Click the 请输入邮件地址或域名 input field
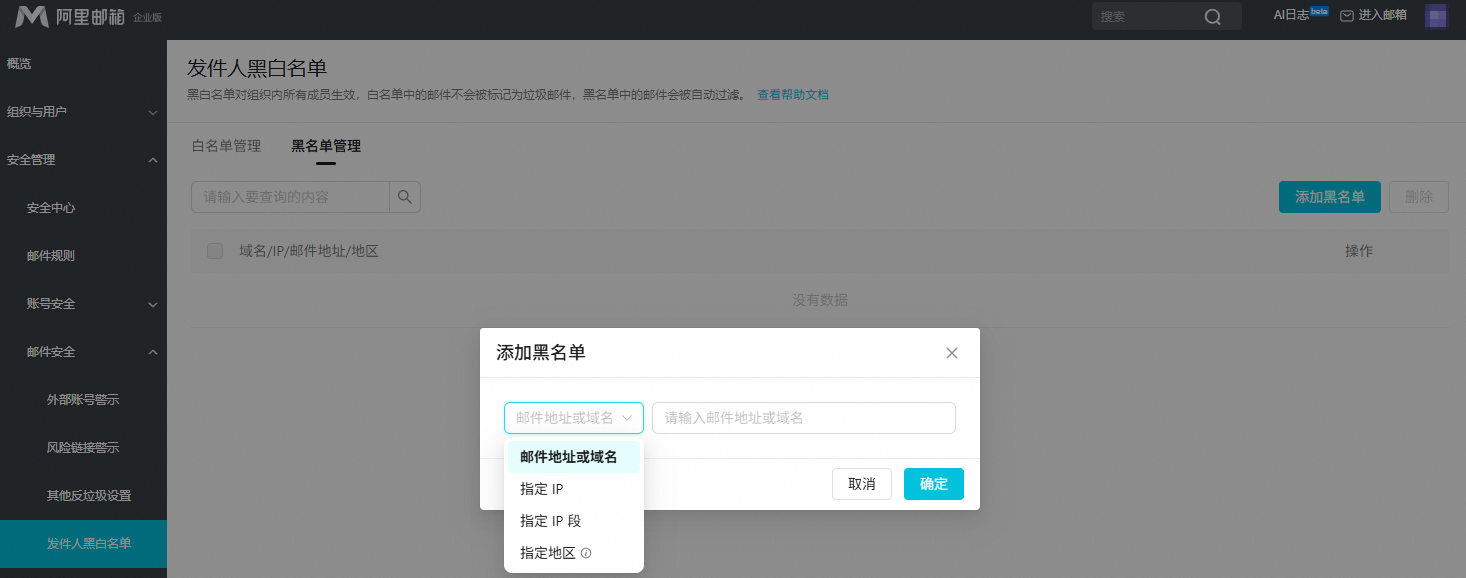Viewport: 1466px width, 578px height. (804, 418)
